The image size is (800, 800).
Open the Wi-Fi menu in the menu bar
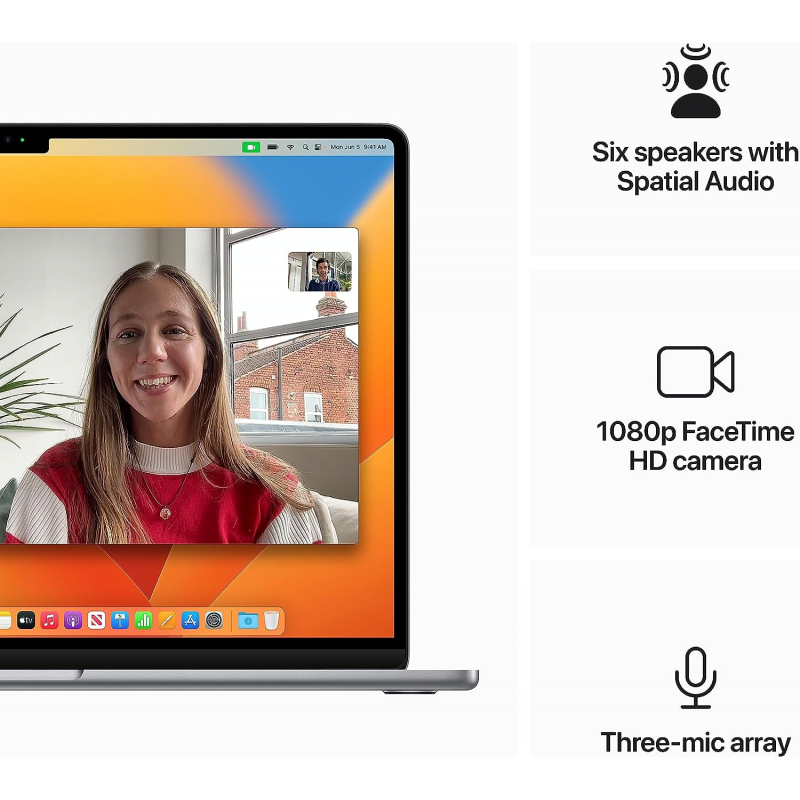(291, 147)
